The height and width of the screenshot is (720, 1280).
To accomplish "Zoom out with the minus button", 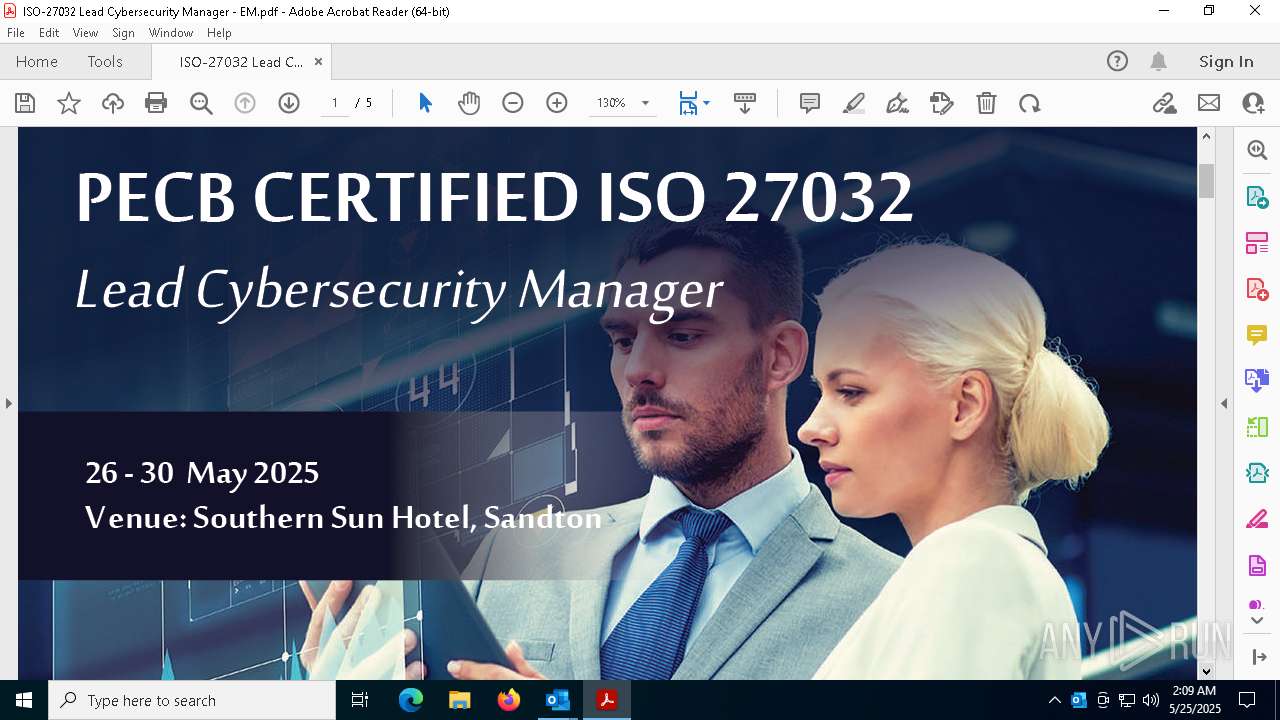I will click(513, 103).
